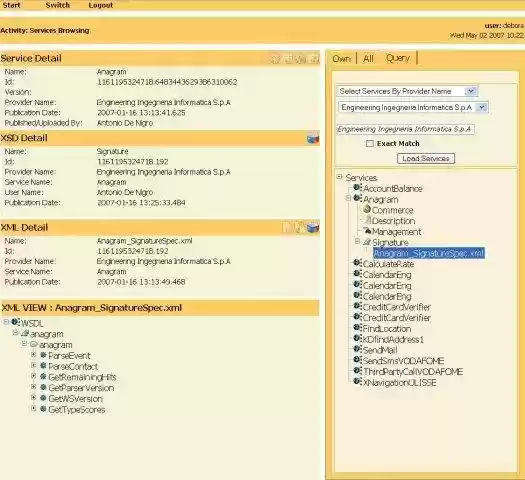Viewport: 525px width, 480px height.
Task: Click the GetWSVersion operation gear icon
Action: (43, 398)
